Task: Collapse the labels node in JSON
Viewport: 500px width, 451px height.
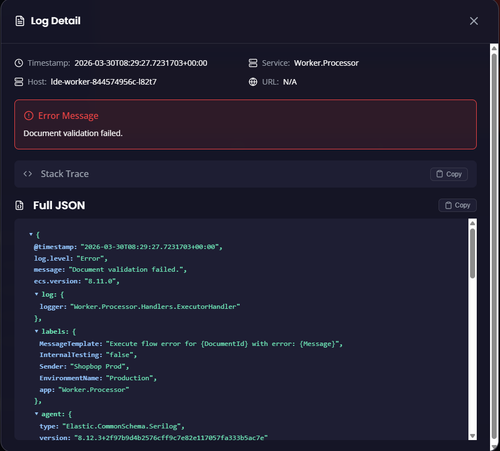Action: click(36, 331)
